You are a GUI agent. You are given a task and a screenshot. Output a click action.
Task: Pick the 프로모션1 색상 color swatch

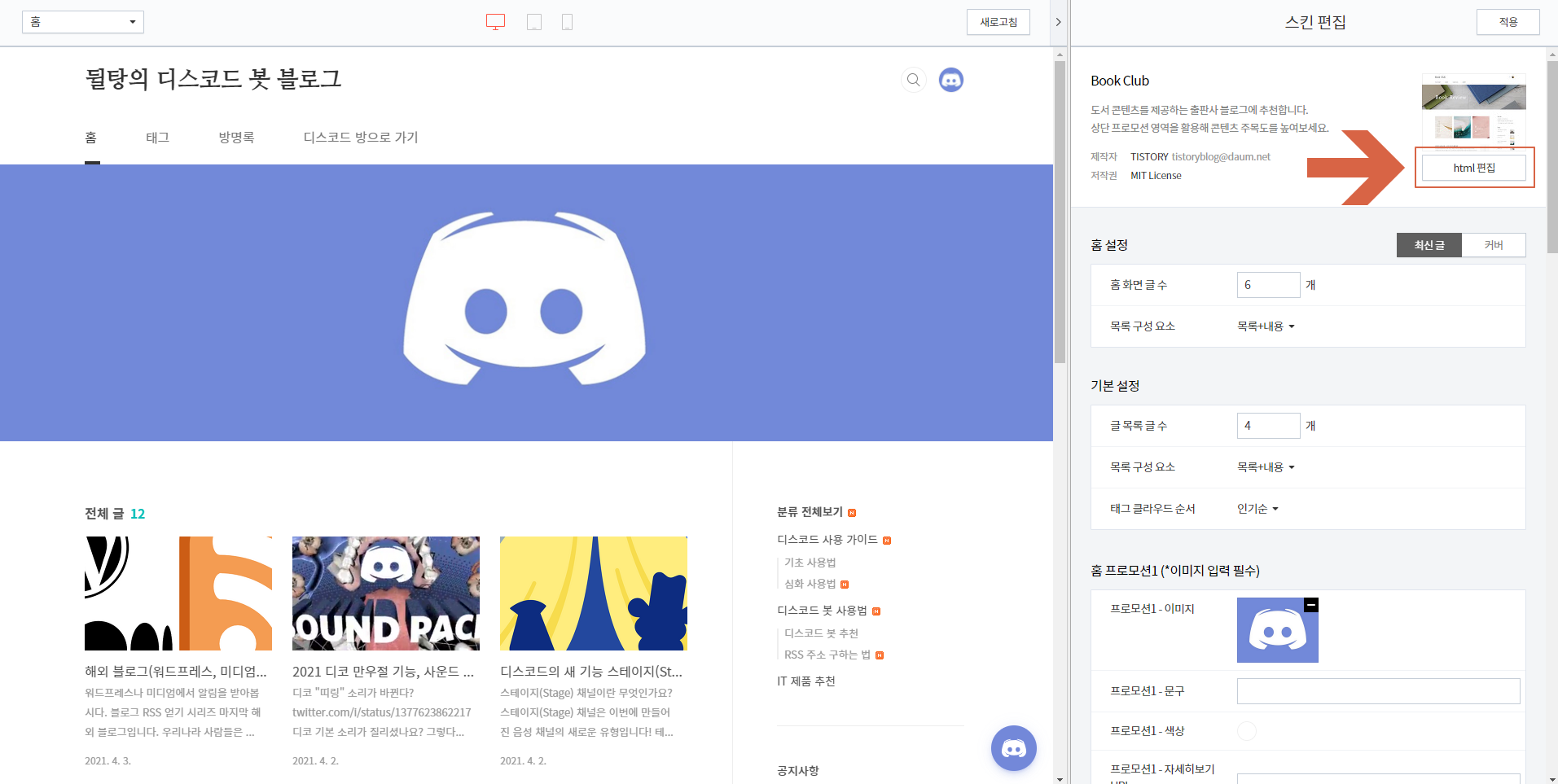coord(1247,731)
